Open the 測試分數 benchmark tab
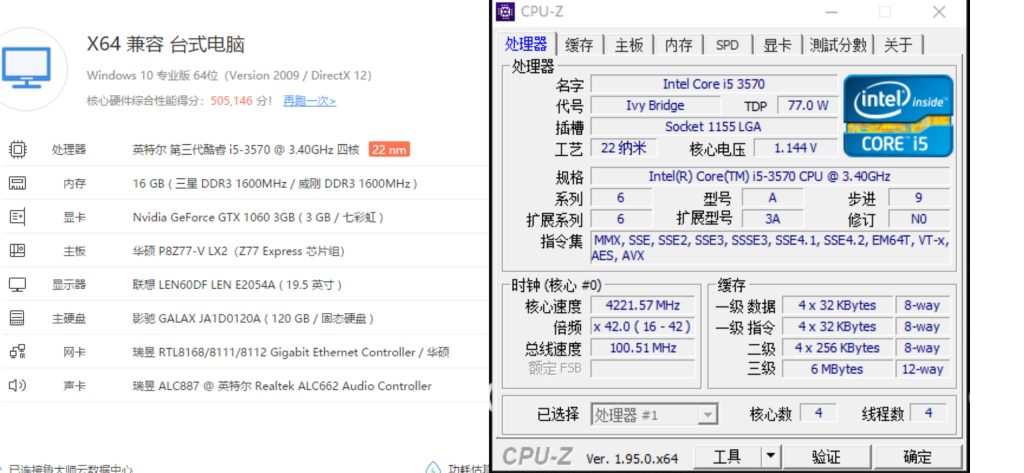Image resolution: width=1024 pixels, height=473 pixels. (838, 45)
